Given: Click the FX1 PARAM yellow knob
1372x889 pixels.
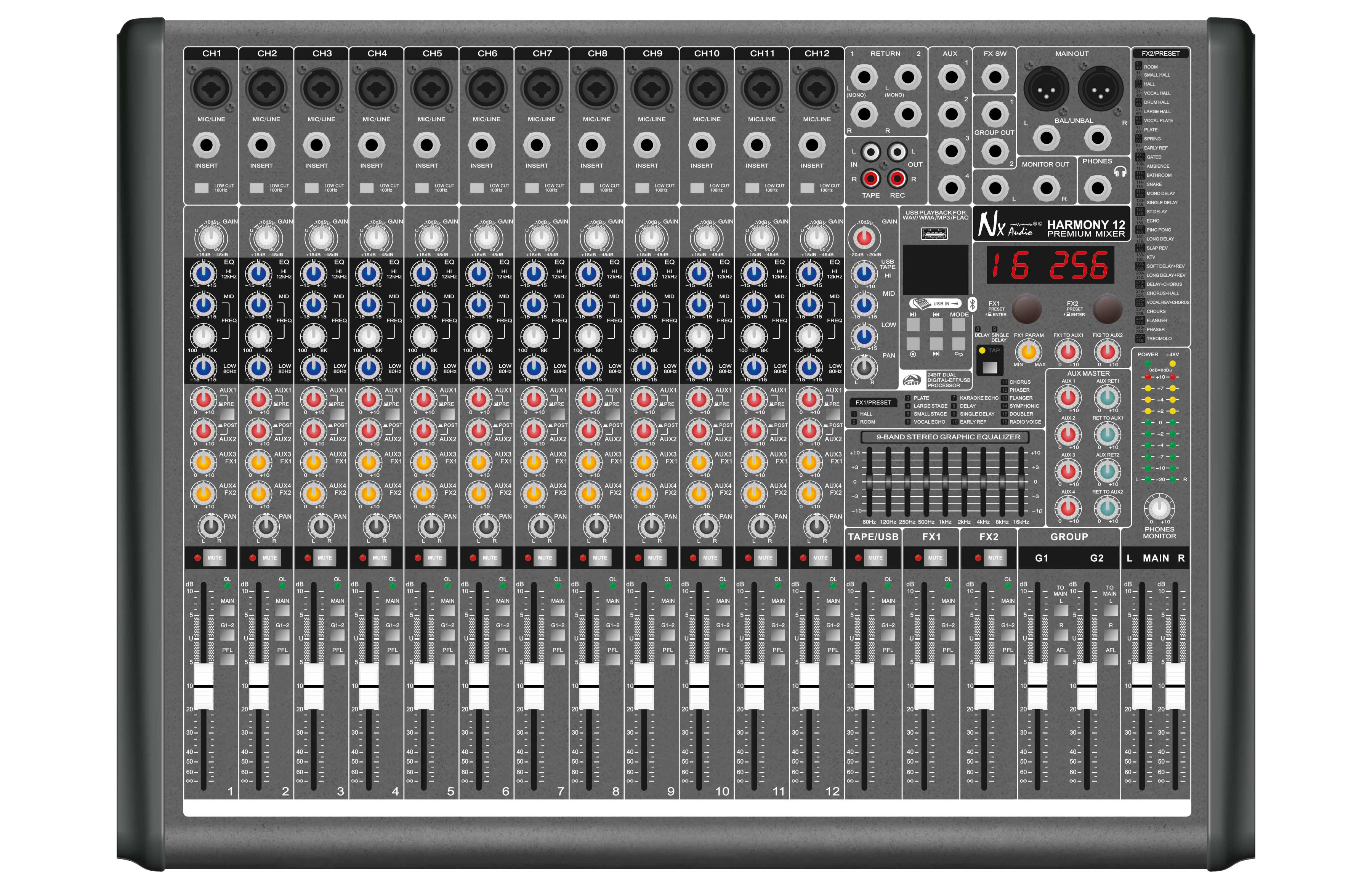Looking at the screenshot, I should (1028, 351).
